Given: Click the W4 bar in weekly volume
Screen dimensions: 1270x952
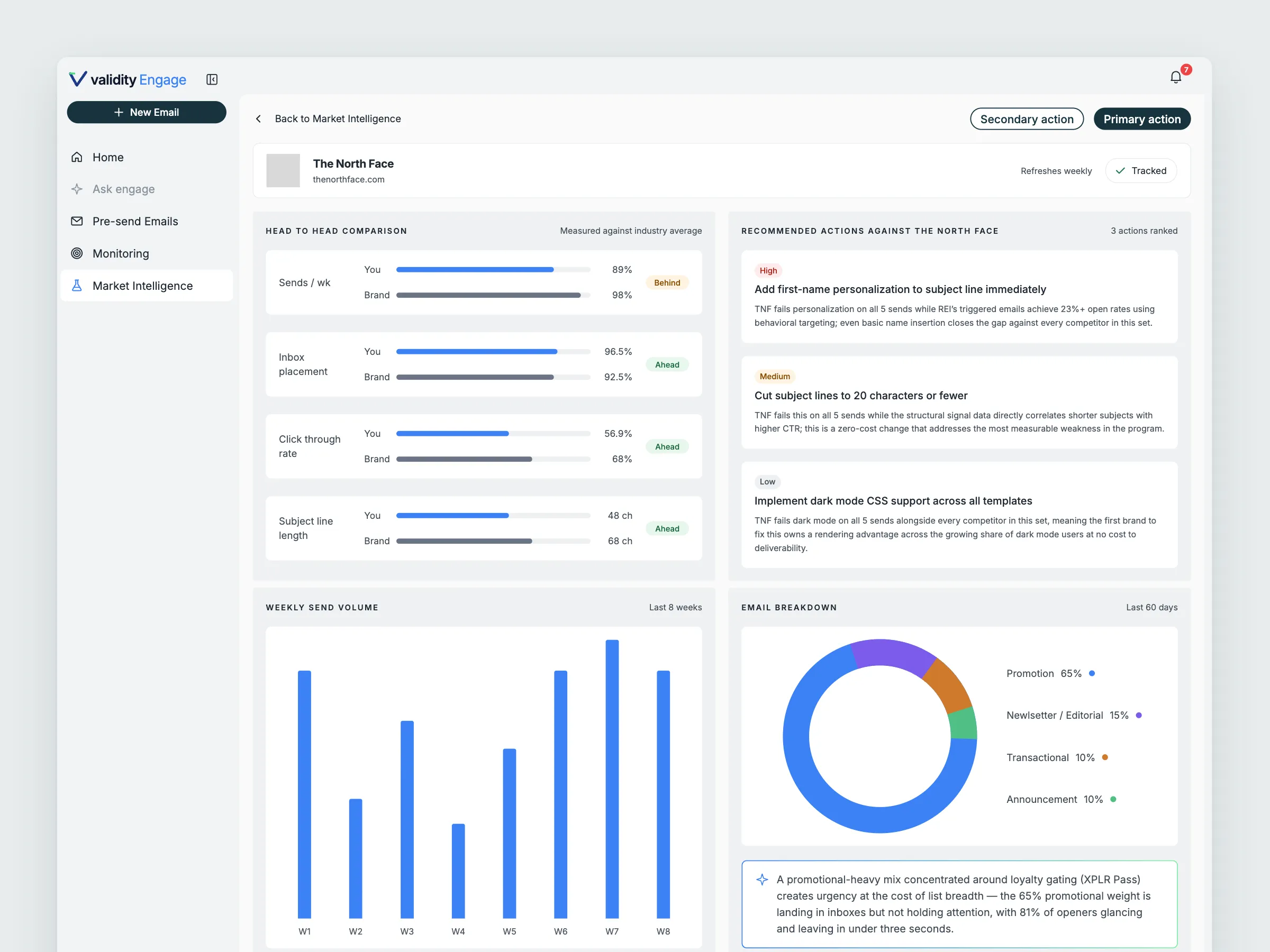Looking at the screenshot, I should [x=458, y=871].
